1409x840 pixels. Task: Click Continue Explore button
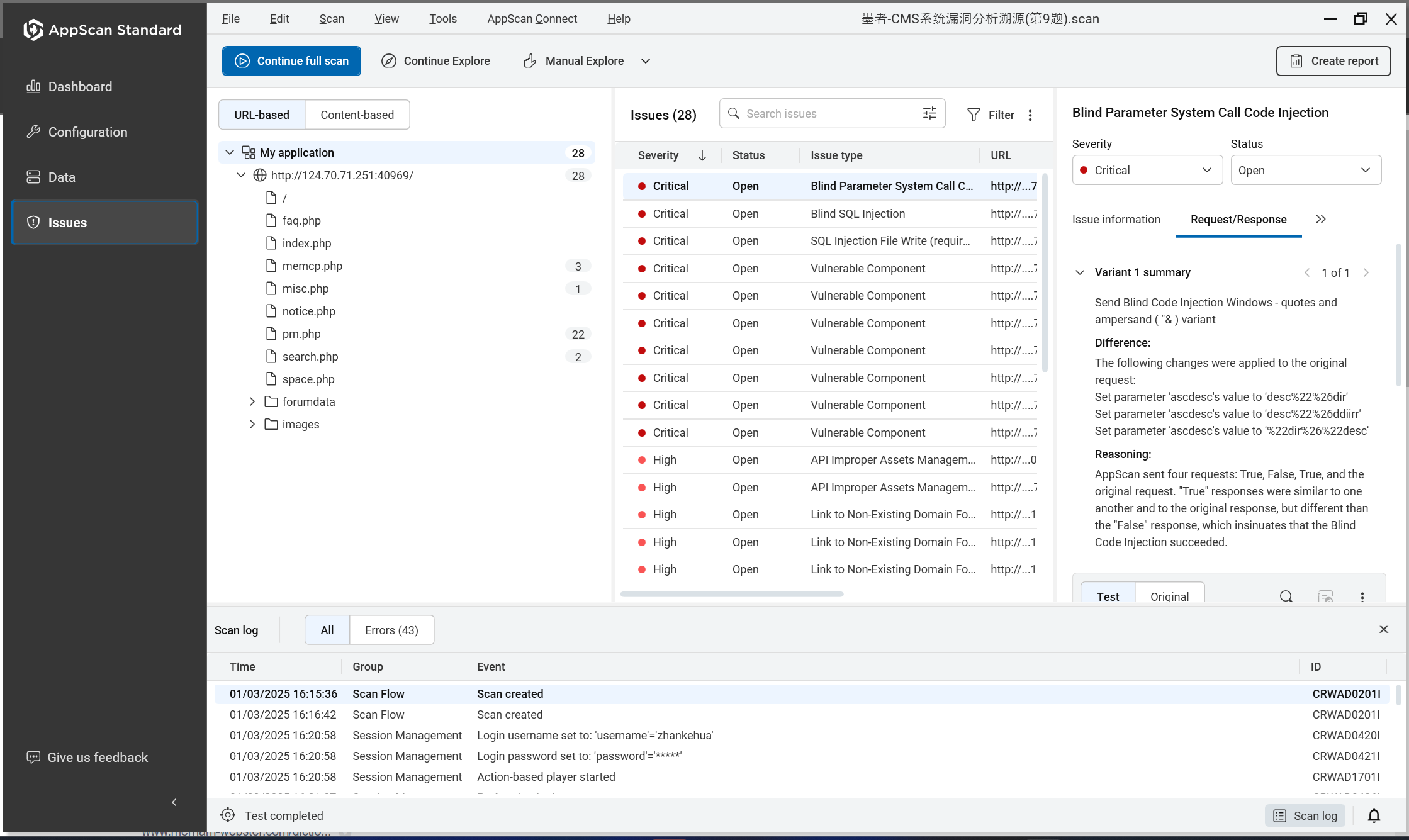click(435, 61)
